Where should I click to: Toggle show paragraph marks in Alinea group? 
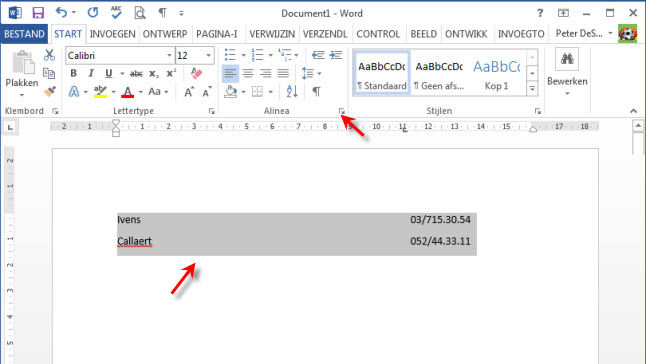pyautogui.click(x=316, y=91)
